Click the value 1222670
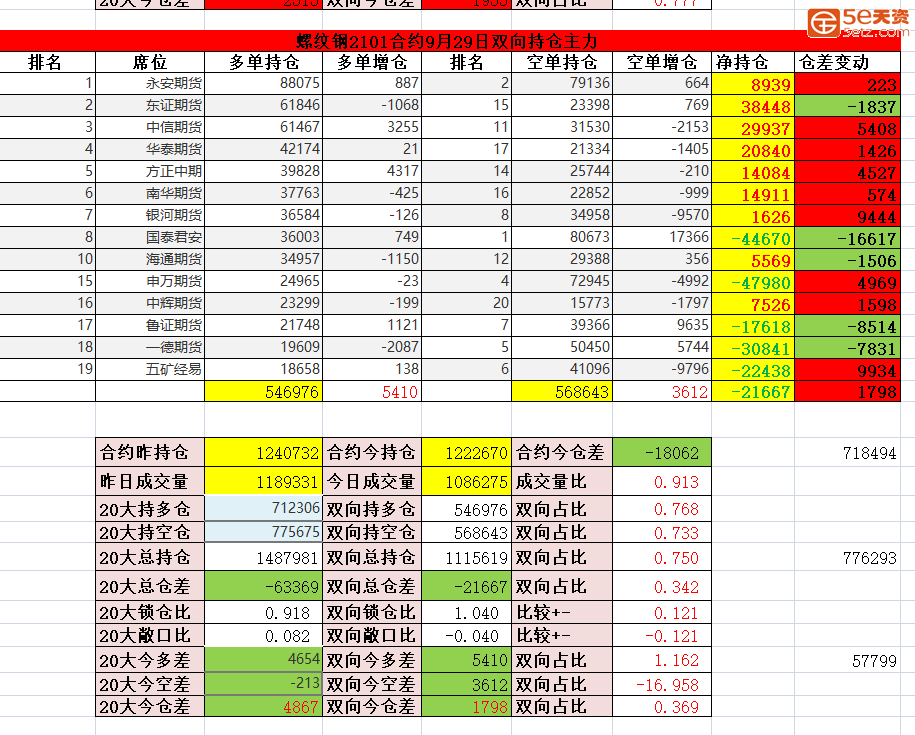Screen dimensions: 915x735 tap(466, 452)
